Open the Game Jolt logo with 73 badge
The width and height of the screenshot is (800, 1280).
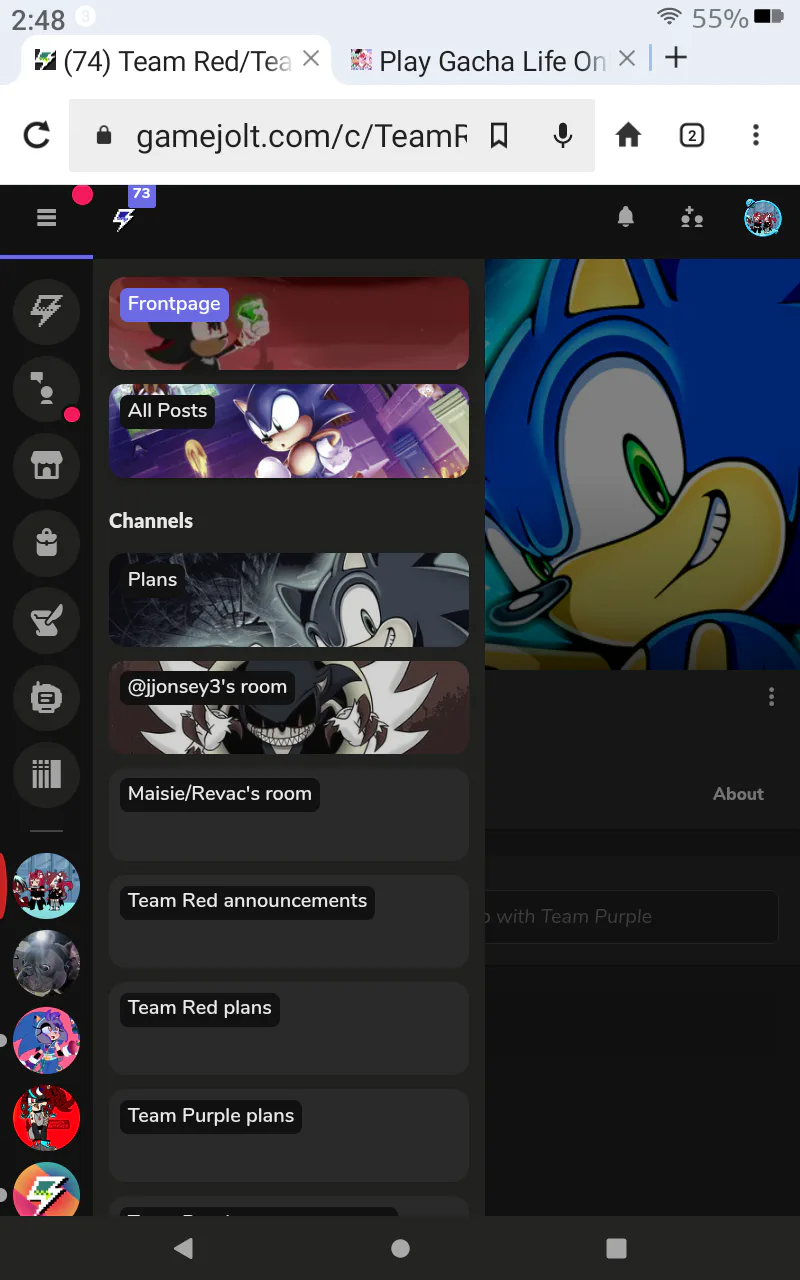[x=124, y=217]
